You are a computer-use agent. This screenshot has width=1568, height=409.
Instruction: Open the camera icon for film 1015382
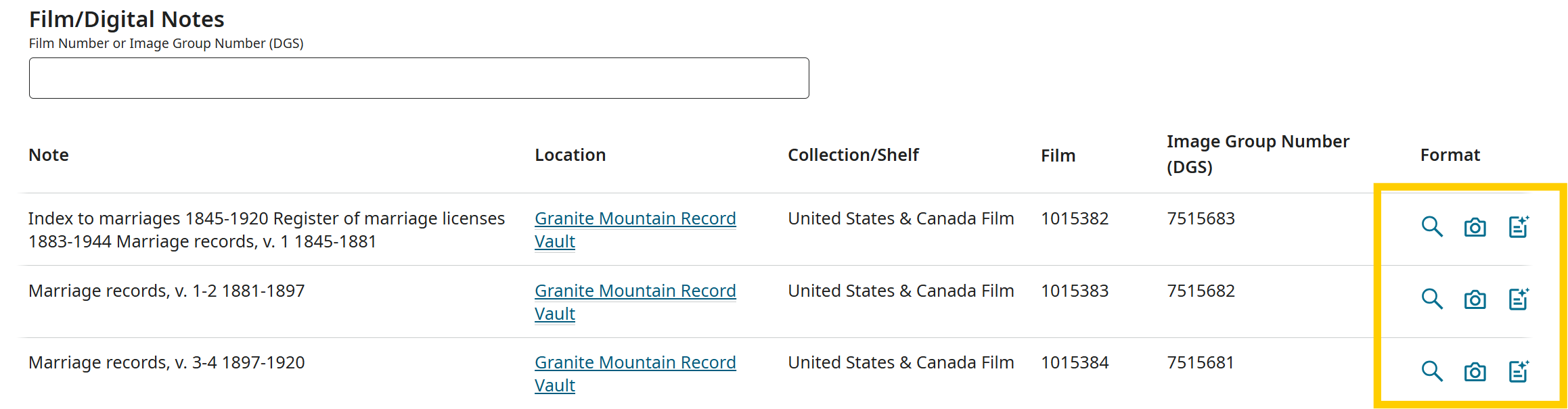tap(1475, 227)
